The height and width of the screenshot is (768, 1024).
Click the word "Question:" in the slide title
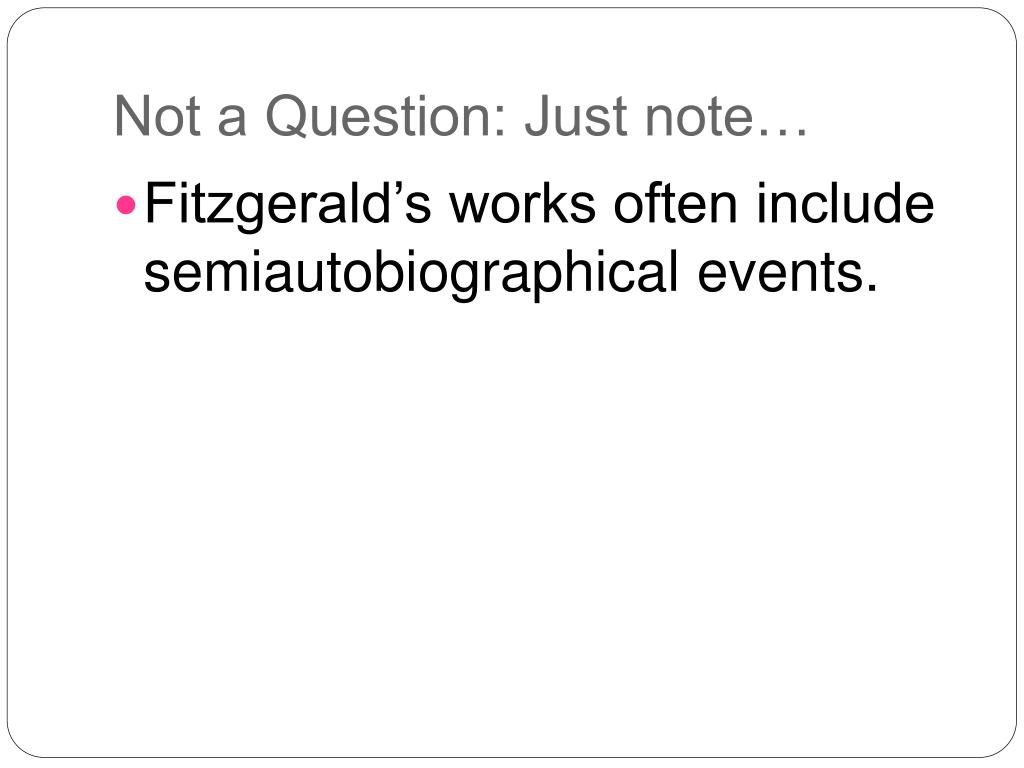click(386, 116)
